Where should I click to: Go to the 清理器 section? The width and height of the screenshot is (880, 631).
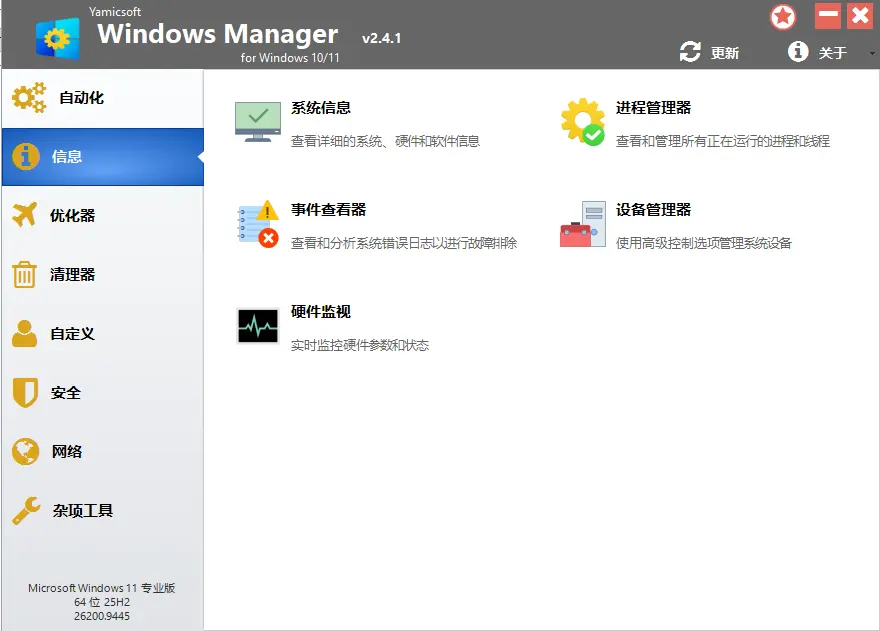[x=103, y=275]
